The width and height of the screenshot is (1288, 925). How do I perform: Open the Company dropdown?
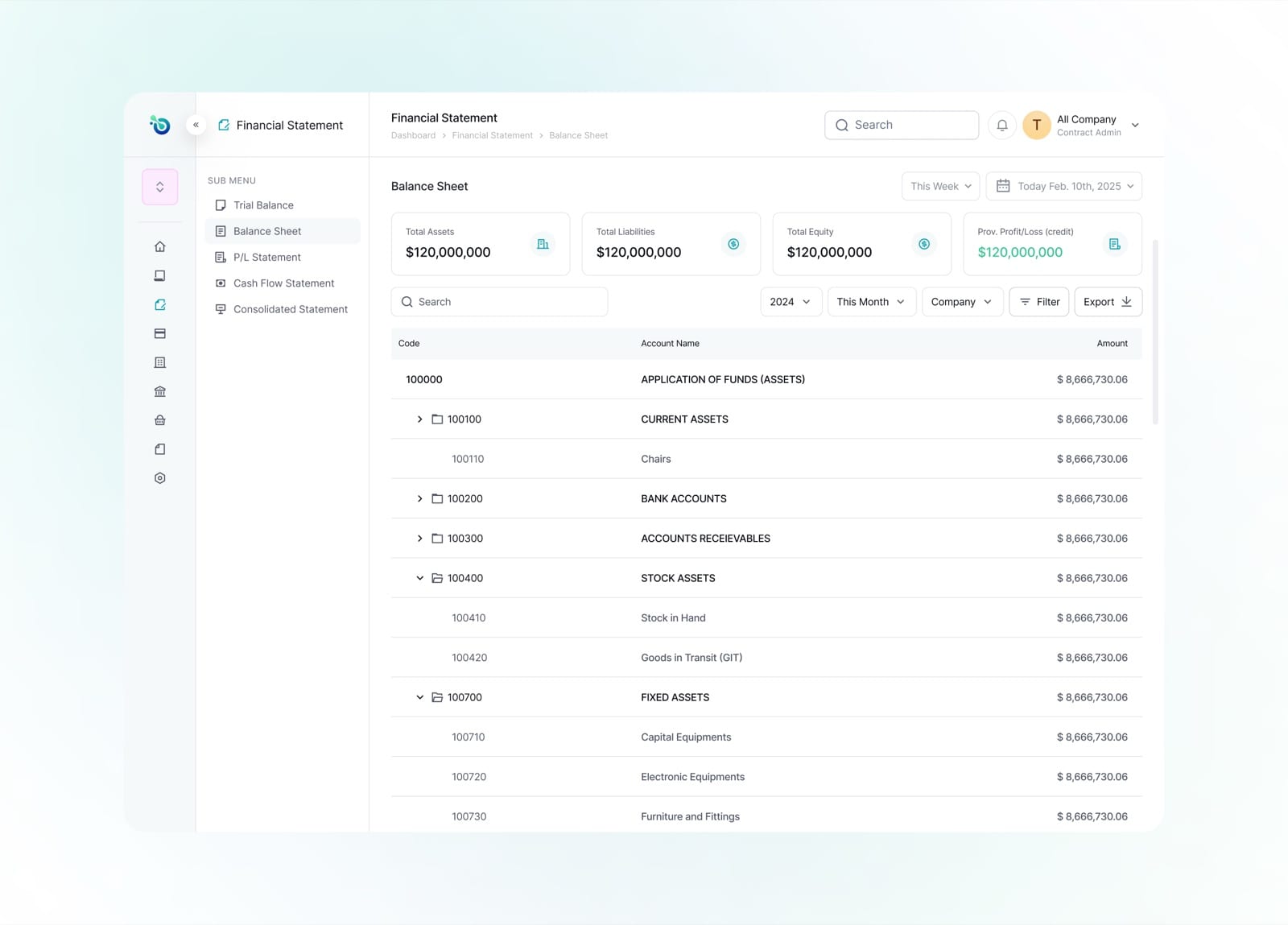pyautogui.click(x=963, y=302)
